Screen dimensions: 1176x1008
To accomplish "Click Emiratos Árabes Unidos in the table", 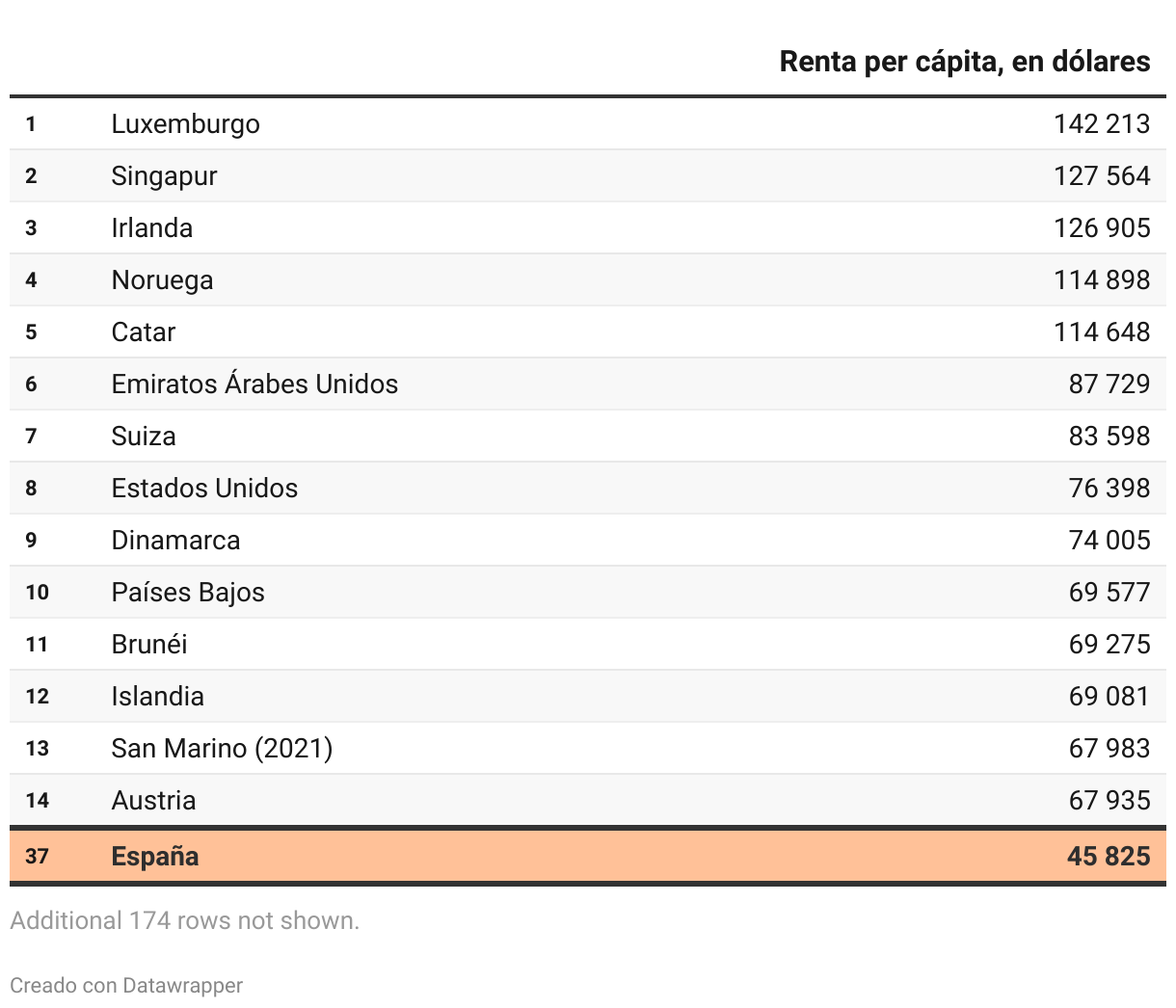I will pyautogui.click(x=254, y=385).
